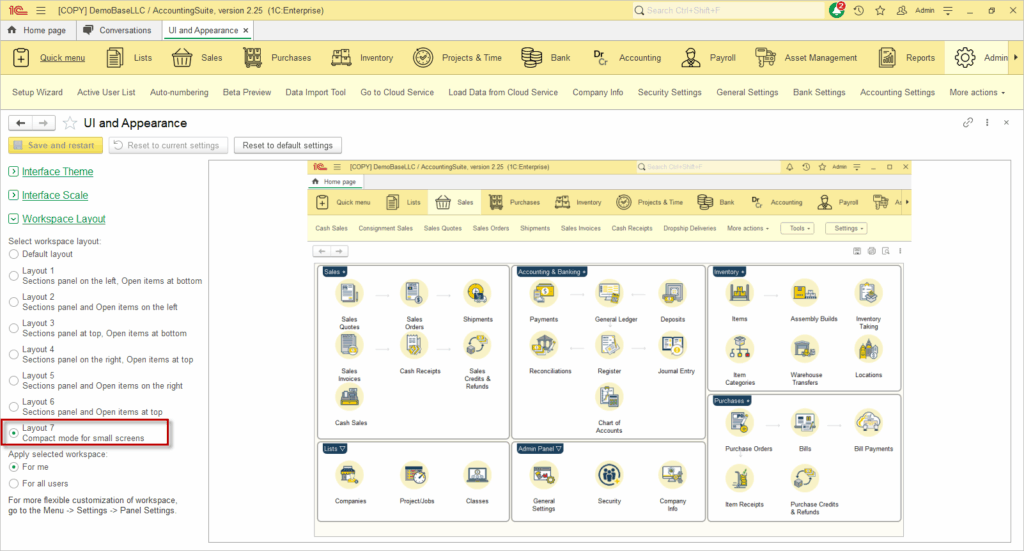The width and height of the screenshot is (1024, 551).
Task: Close the UI and Appearance form
Action: point(1006,122)
